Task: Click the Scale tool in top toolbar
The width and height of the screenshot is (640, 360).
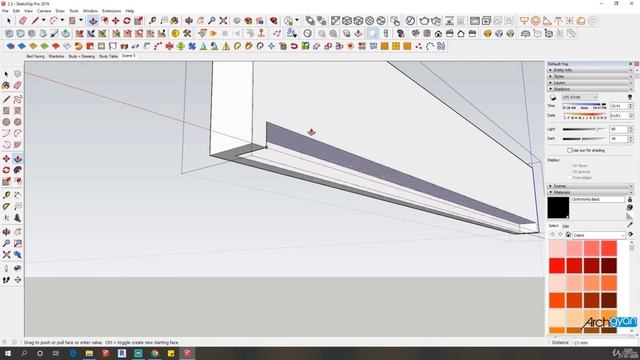Action: [x=138, y=20]
